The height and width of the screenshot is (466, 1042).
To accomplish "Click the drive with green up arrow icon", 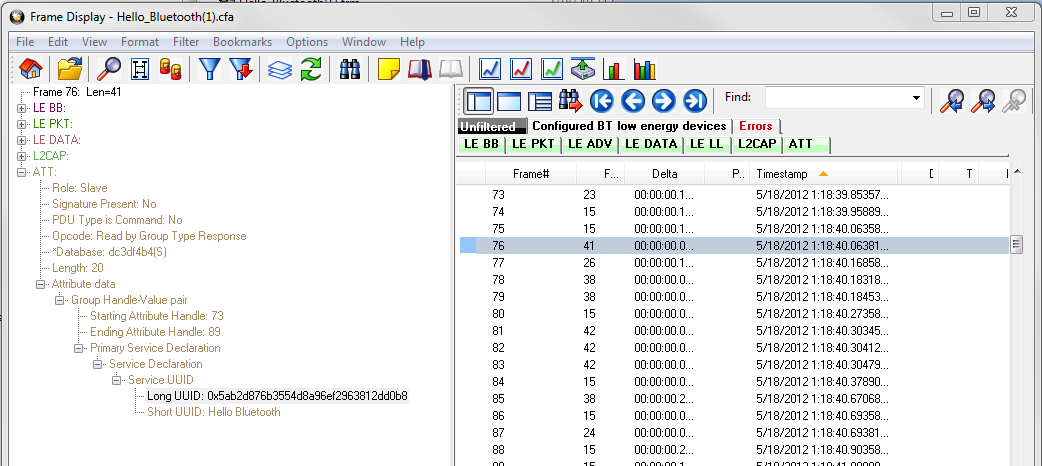I will click(x=583, y=68).
